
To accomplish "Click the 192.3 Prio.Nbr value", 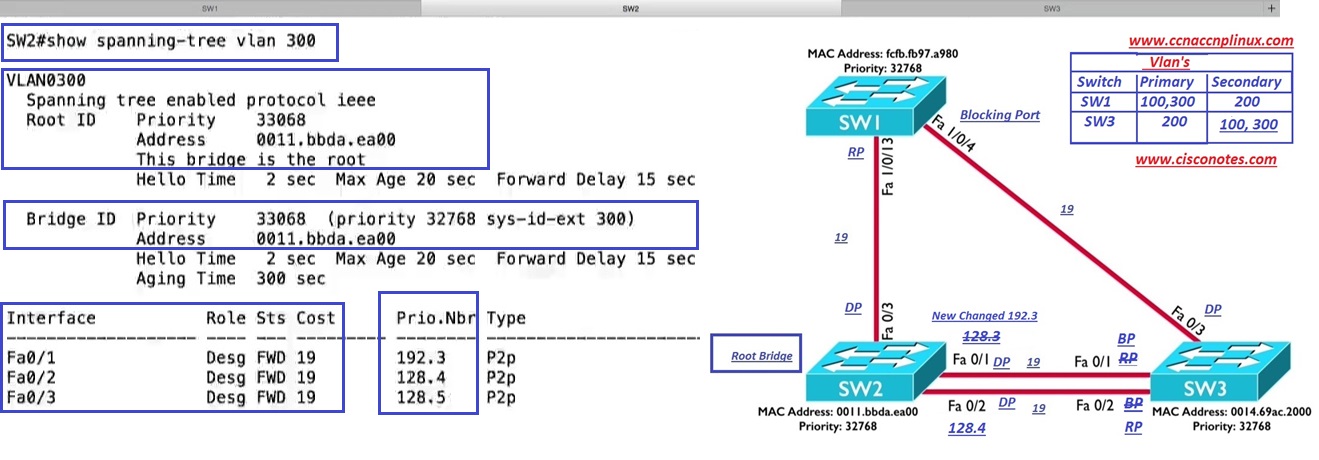I will [421, 358].
